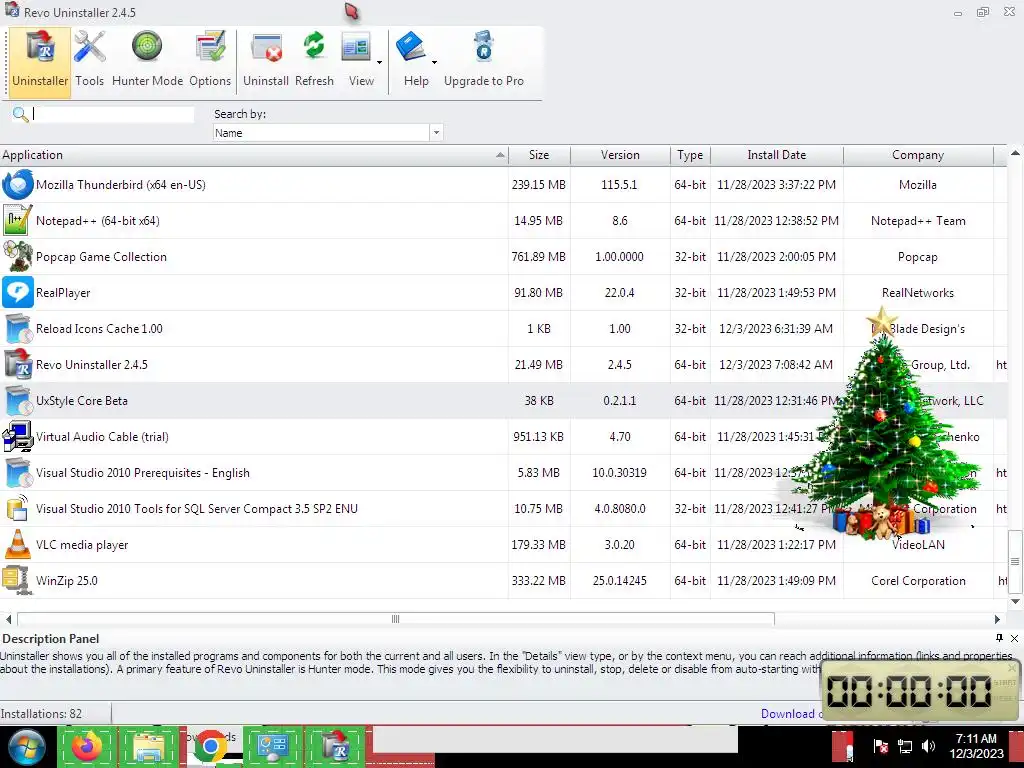Select Visual Studio 2010 Tools for SQL icon
Viewport: 1024px width, 768px height.
click(18, 508)
